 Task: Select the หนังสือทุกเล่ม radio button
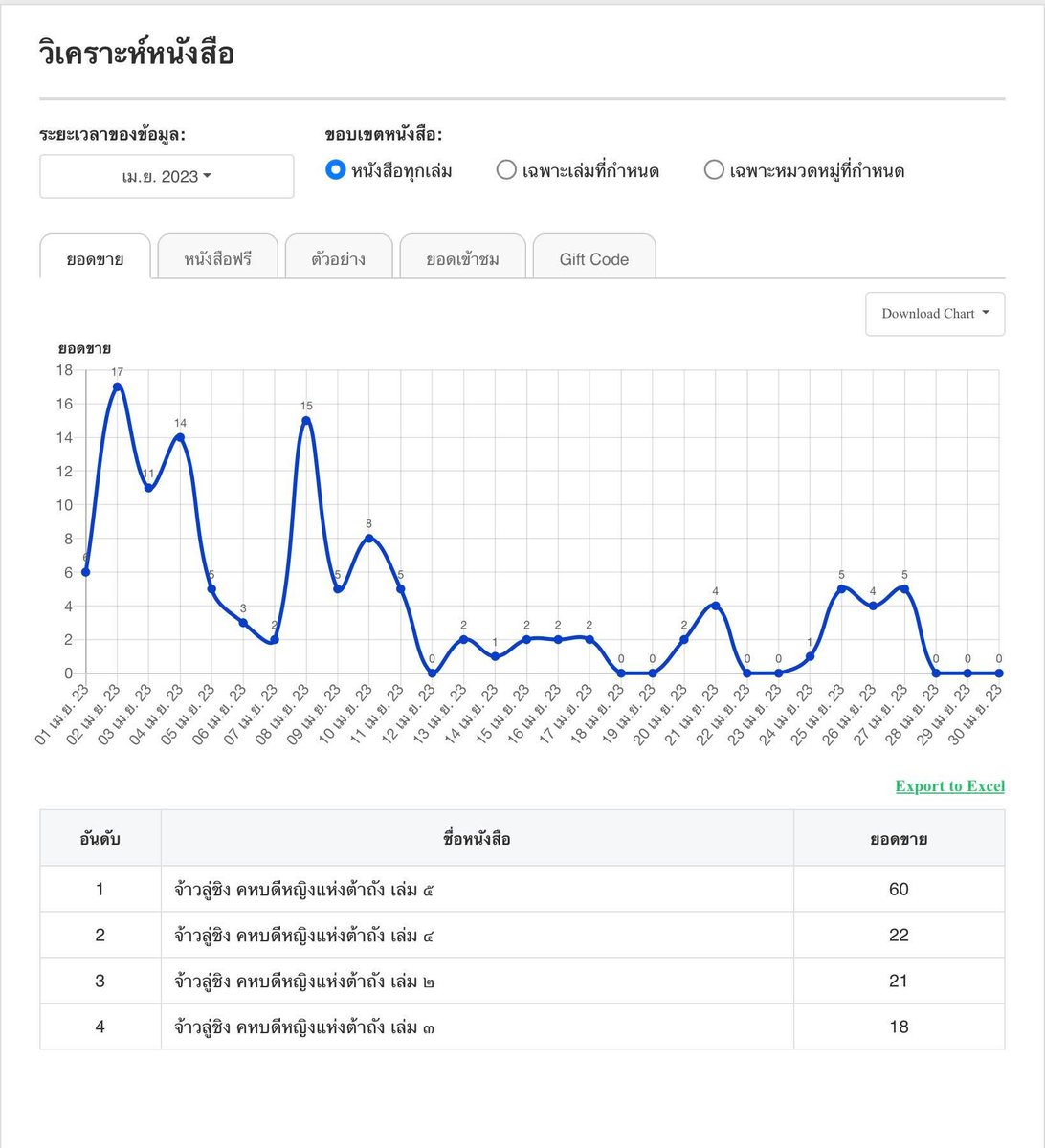coord(334,170)
